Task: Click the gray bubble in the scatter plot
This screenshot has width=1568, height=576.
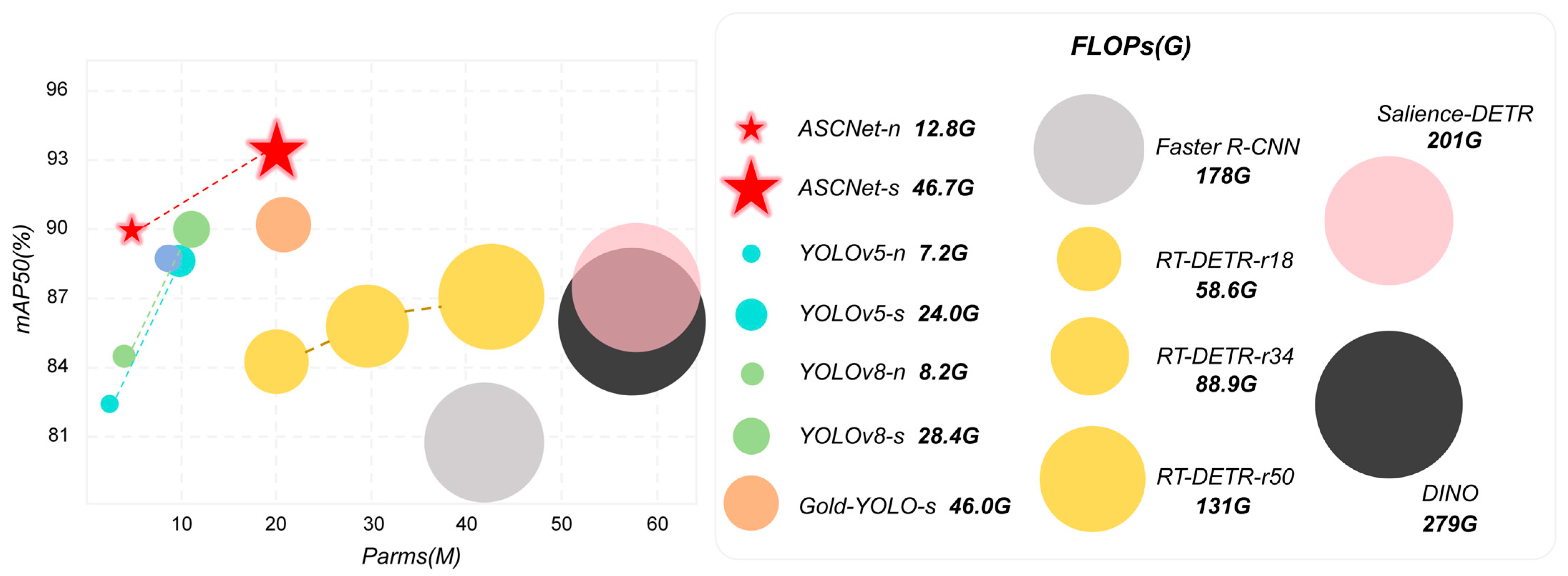Action: [x=484, y=443]
